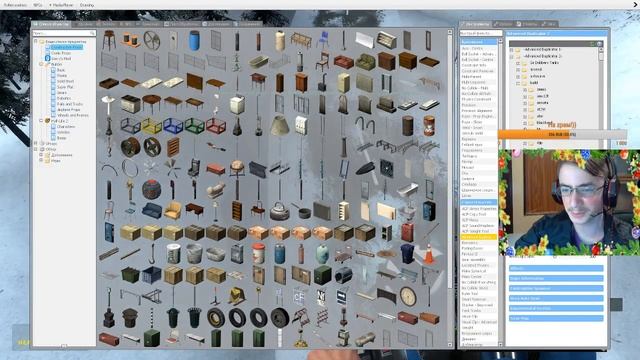Spawn the blue plastic barrel prop

point(194,41)
